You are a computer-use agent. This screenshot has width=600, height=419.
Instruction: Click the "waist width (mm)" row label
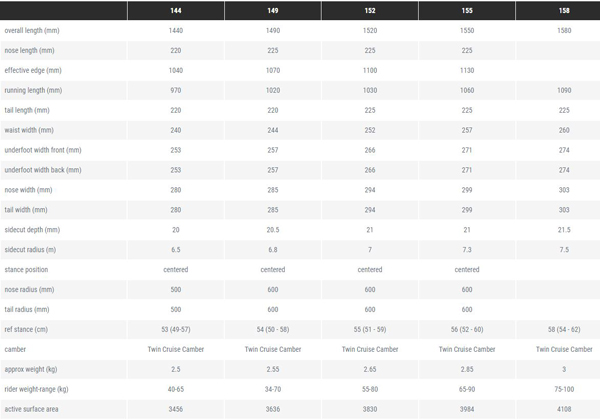coord(31,130)
